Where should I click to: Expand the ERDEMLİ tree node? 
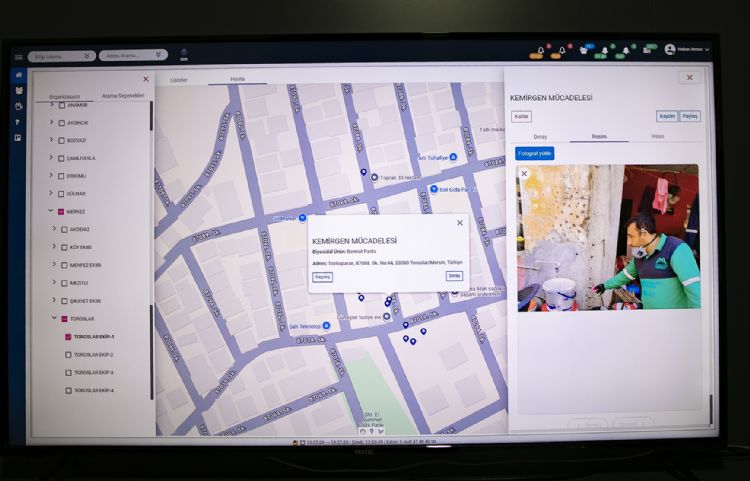(51, 175)
